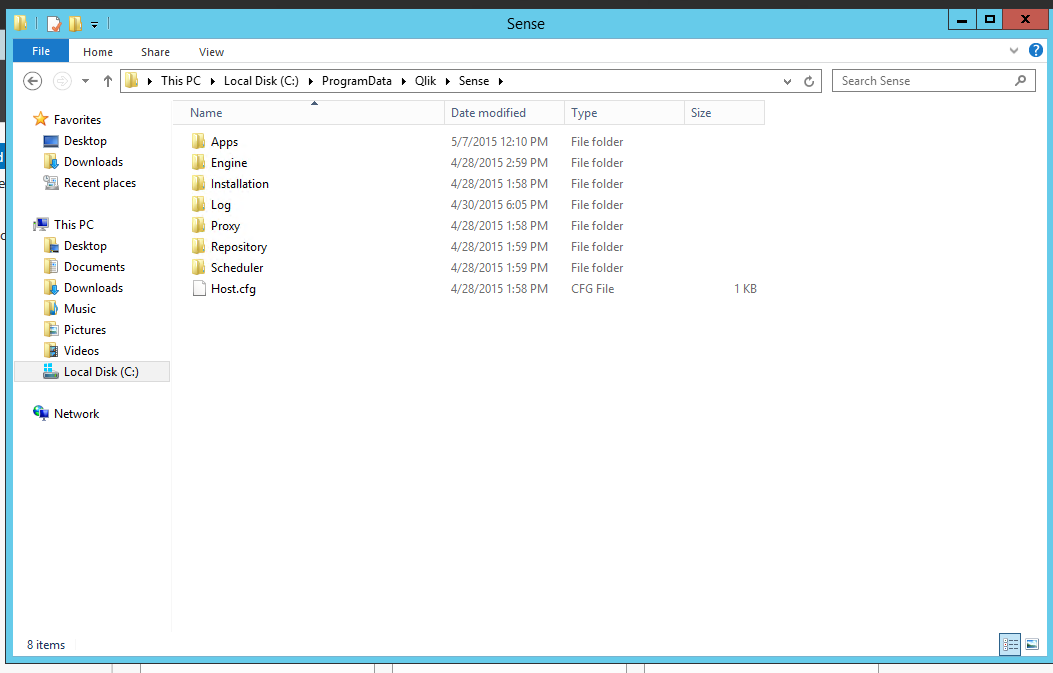Switch to Large icons view
Screen dimensions: 1053x673
[x=1032, y=644]
